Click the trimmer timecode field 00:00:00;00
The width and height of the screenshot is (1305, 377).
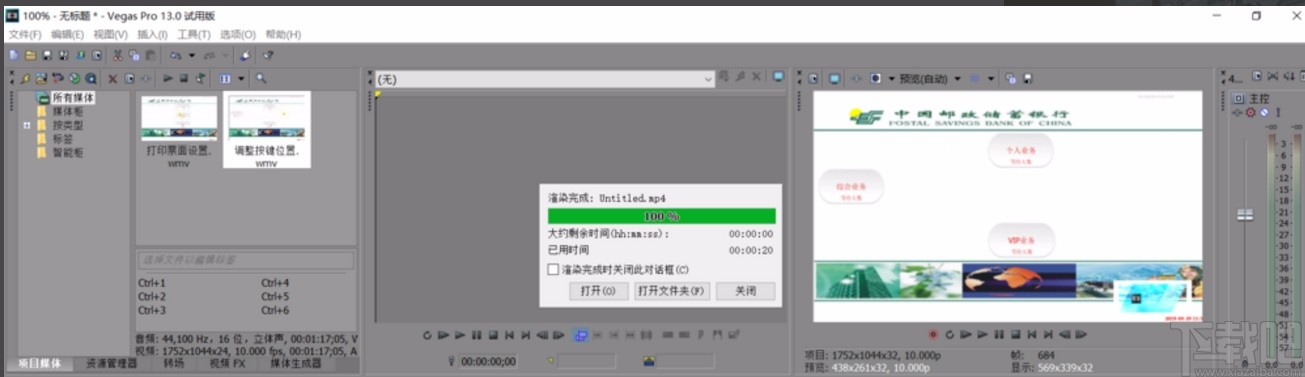[488, 361]
